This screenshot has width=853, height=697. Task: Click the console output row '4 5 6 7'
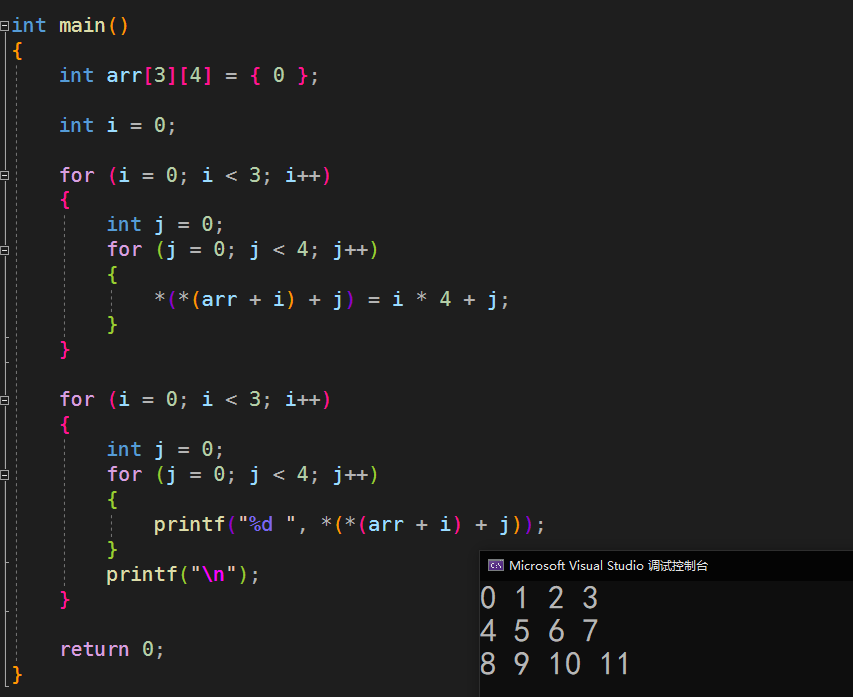point(539,631)
